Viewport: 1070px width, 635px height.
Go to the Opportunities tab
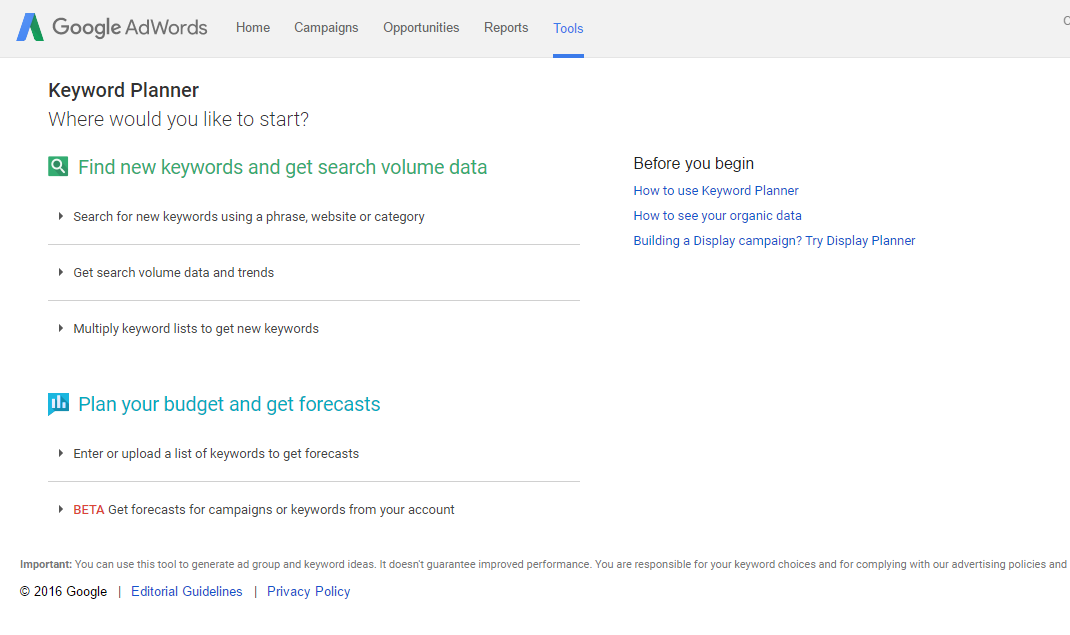(421, 27)
